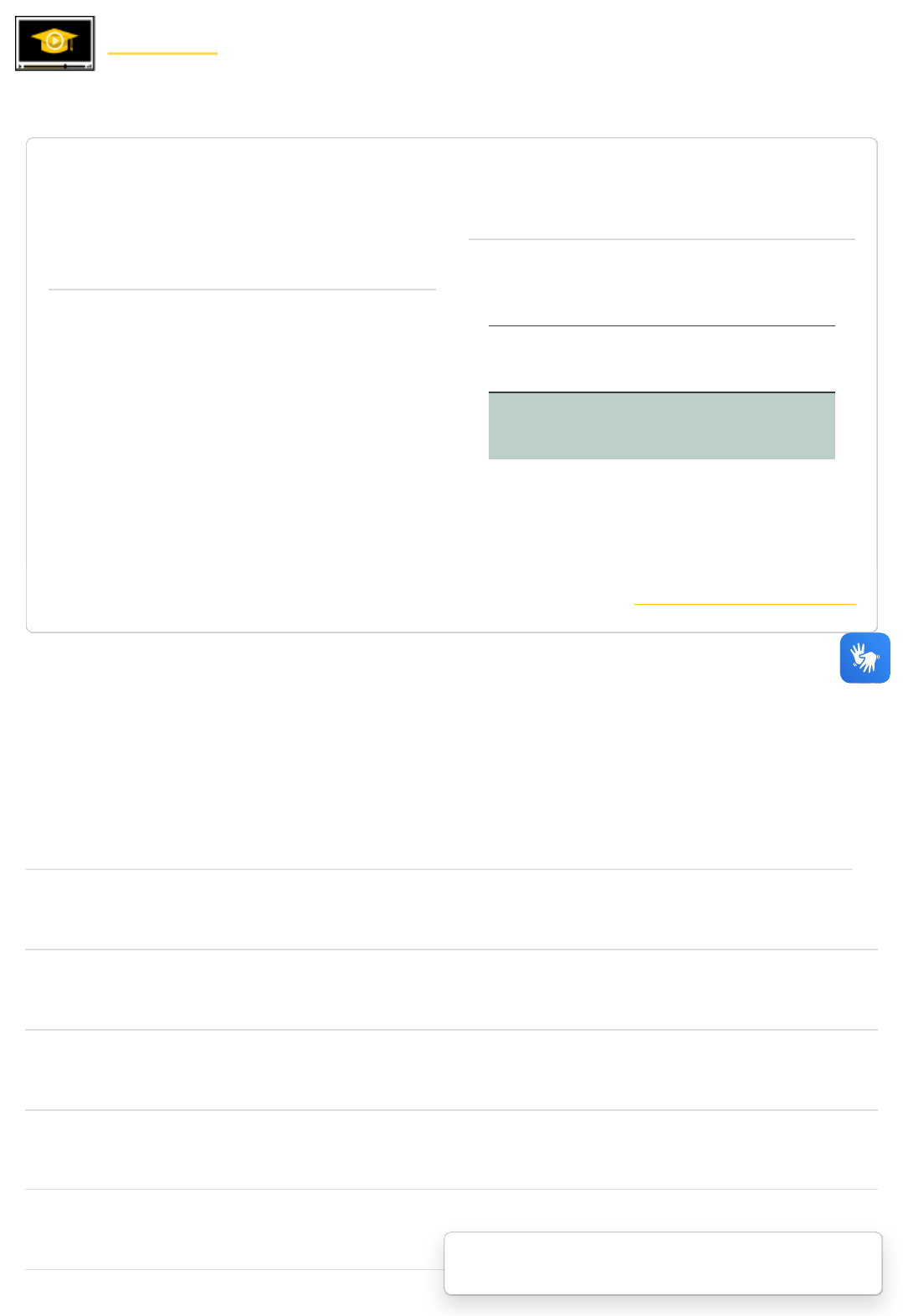
Task: Open the blue sign language accessibility widget
Action: tap(865, 658)
